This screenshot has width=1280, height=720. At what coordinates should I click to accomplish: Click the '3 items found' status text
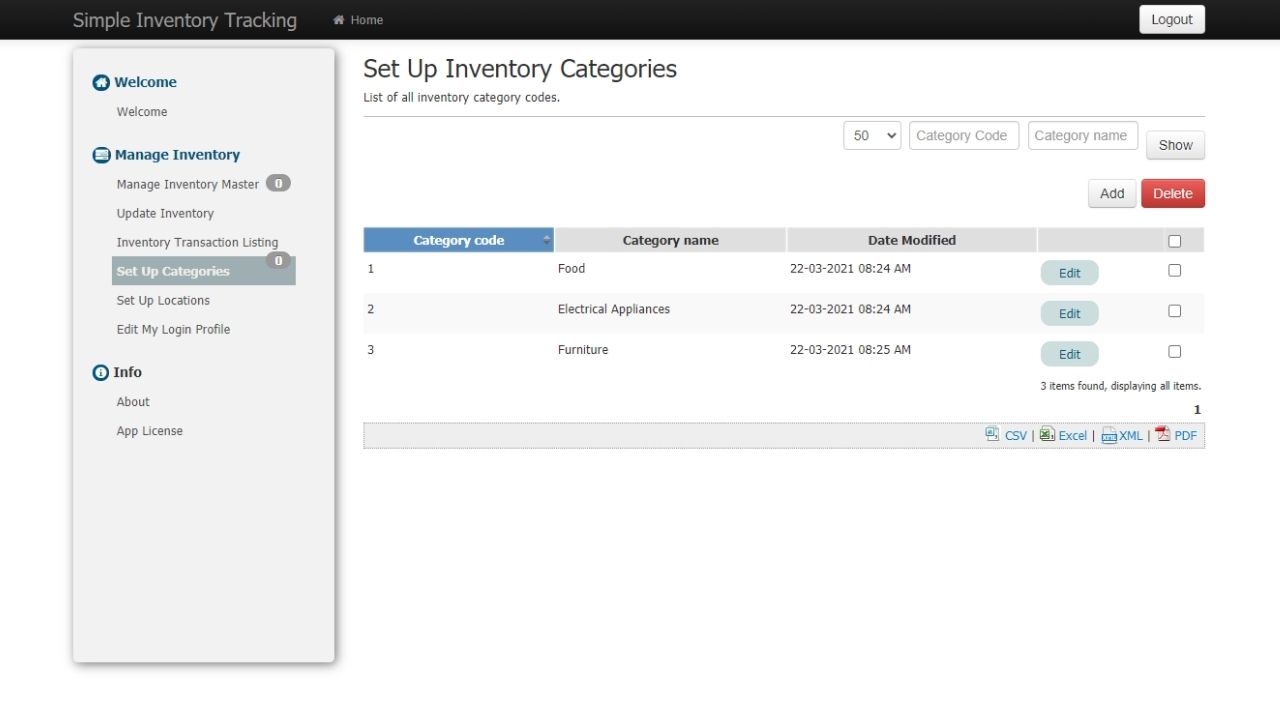pyautogui.click(x=1120, y=386)
